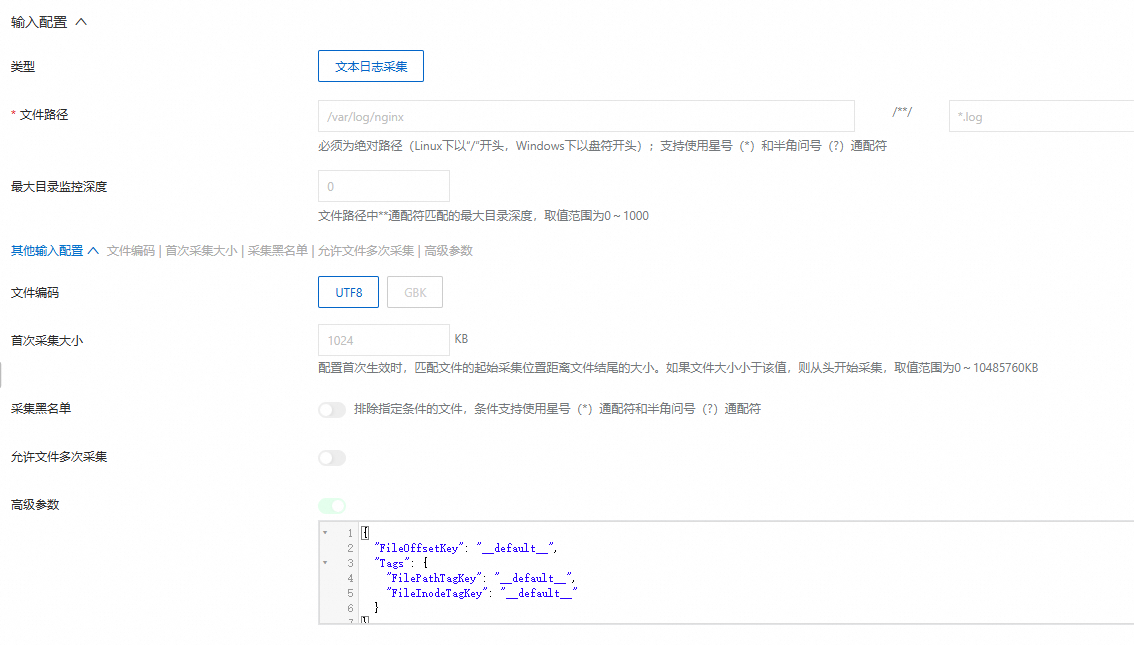Click the *.log filename pattern field

1040,116
